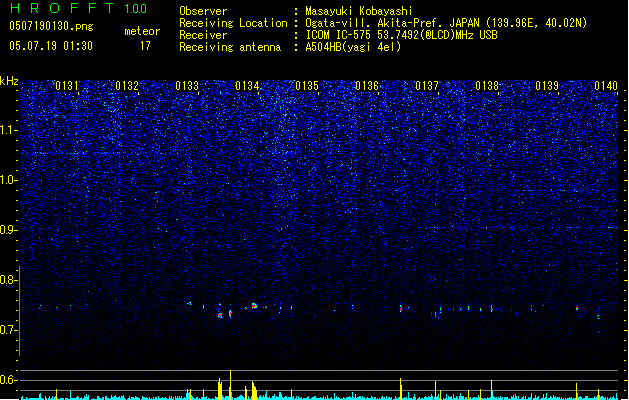629x400 pixels.
Task: Click the 0135 time marker
Action: click(x=307, y=86)
